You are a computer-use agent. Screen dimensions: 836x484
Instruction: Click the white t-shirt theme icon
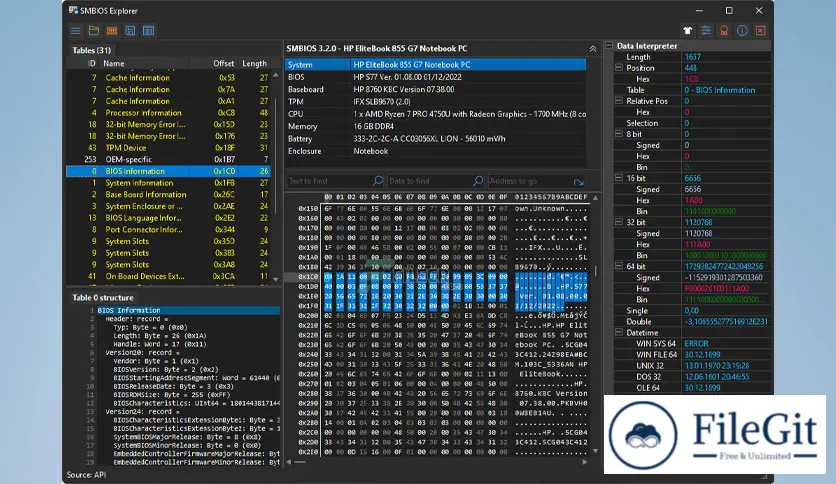(688, 30)
